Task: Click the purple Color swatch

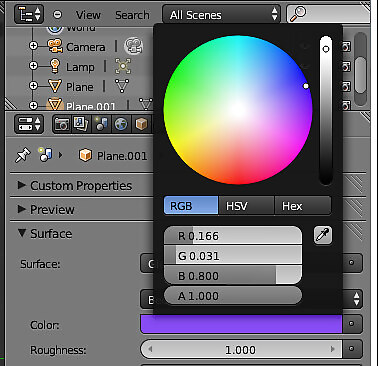Action: 241,324
